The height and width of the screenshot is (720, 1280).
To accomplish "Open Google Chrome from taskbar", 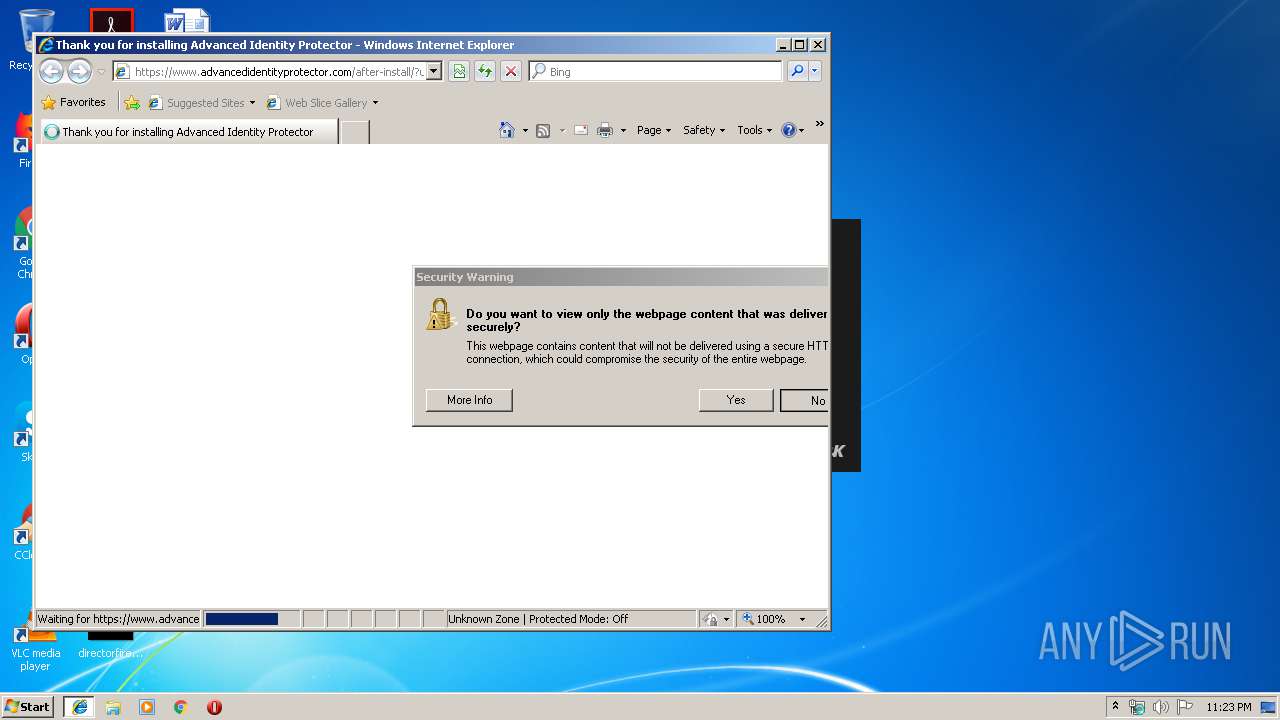I will 181,707.
